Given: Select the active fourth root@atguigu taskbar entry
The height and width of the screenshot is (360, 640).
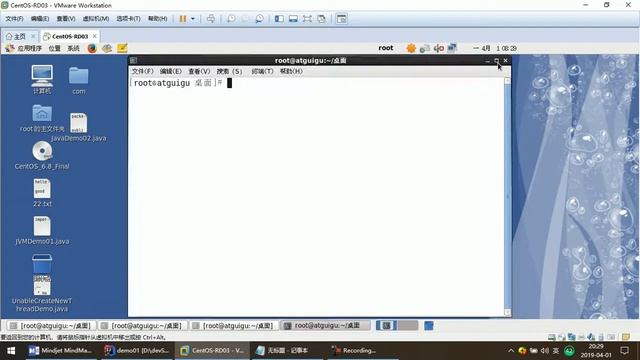Looking at the screenshot, I should (x=325, y=326).
